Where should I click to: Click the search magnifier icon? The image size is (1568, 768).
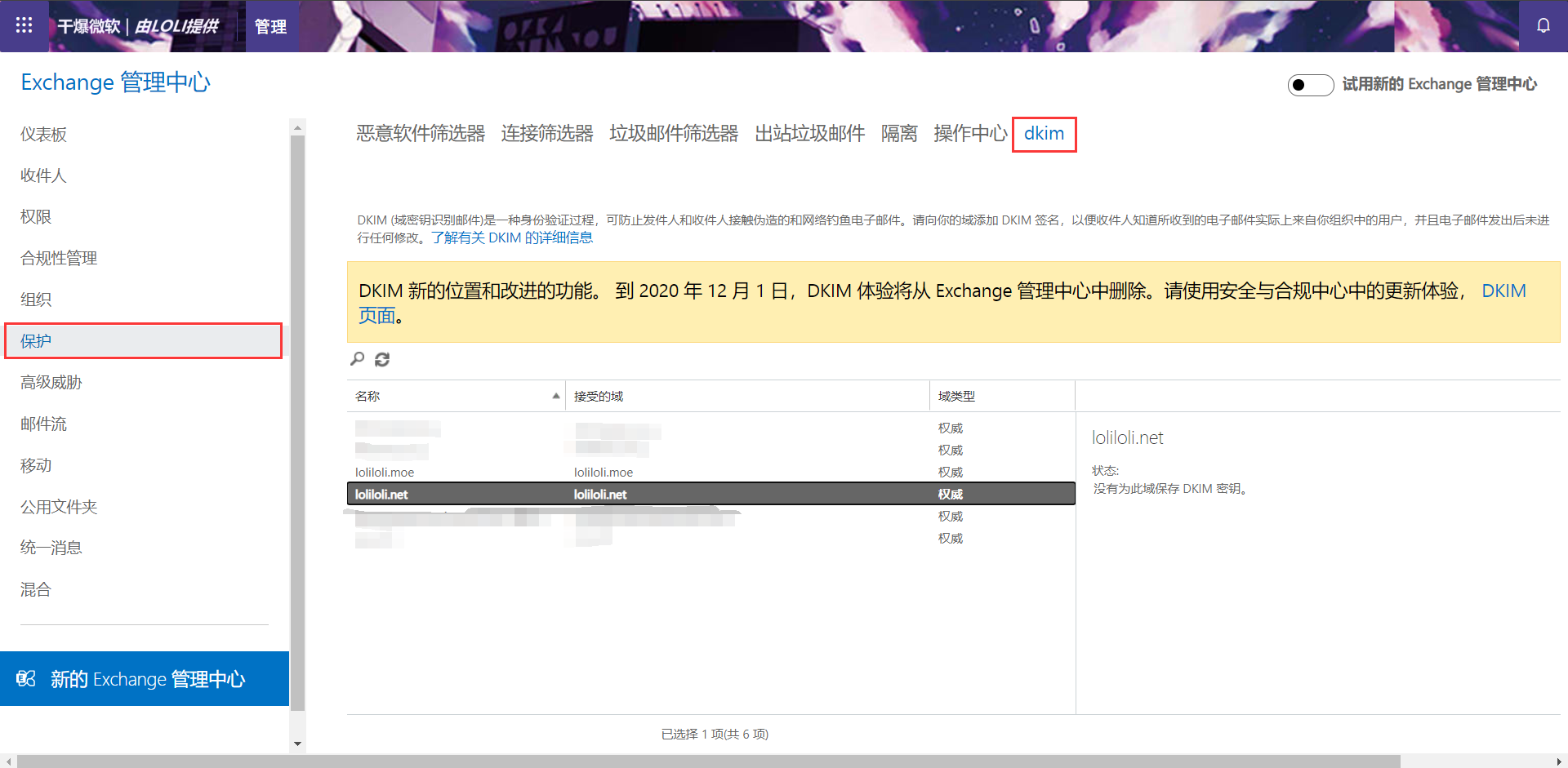pos(358,359)
